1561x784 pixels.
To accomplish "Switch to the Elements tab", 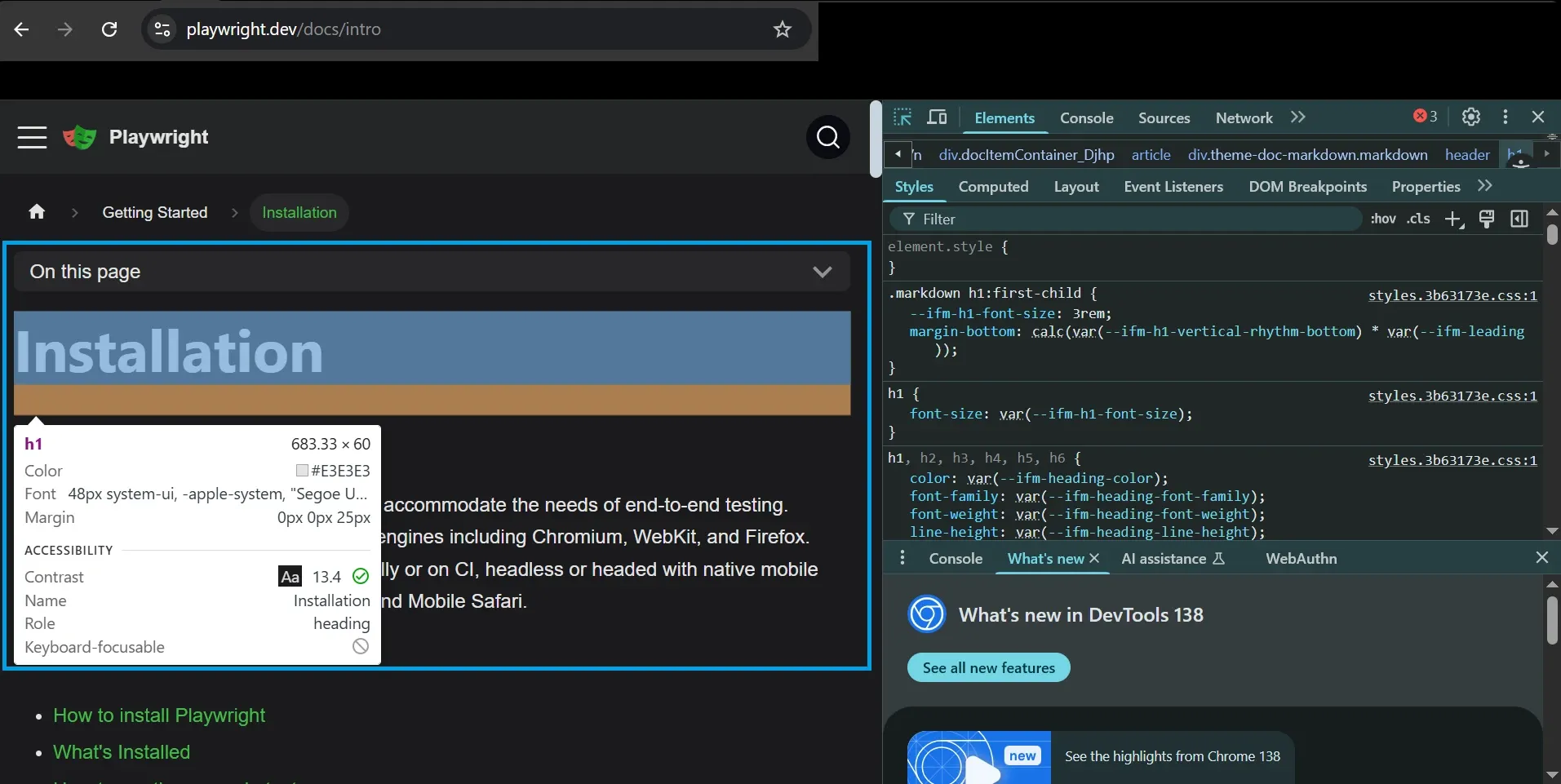I will pyautogui.click(x=1004, y=118).
